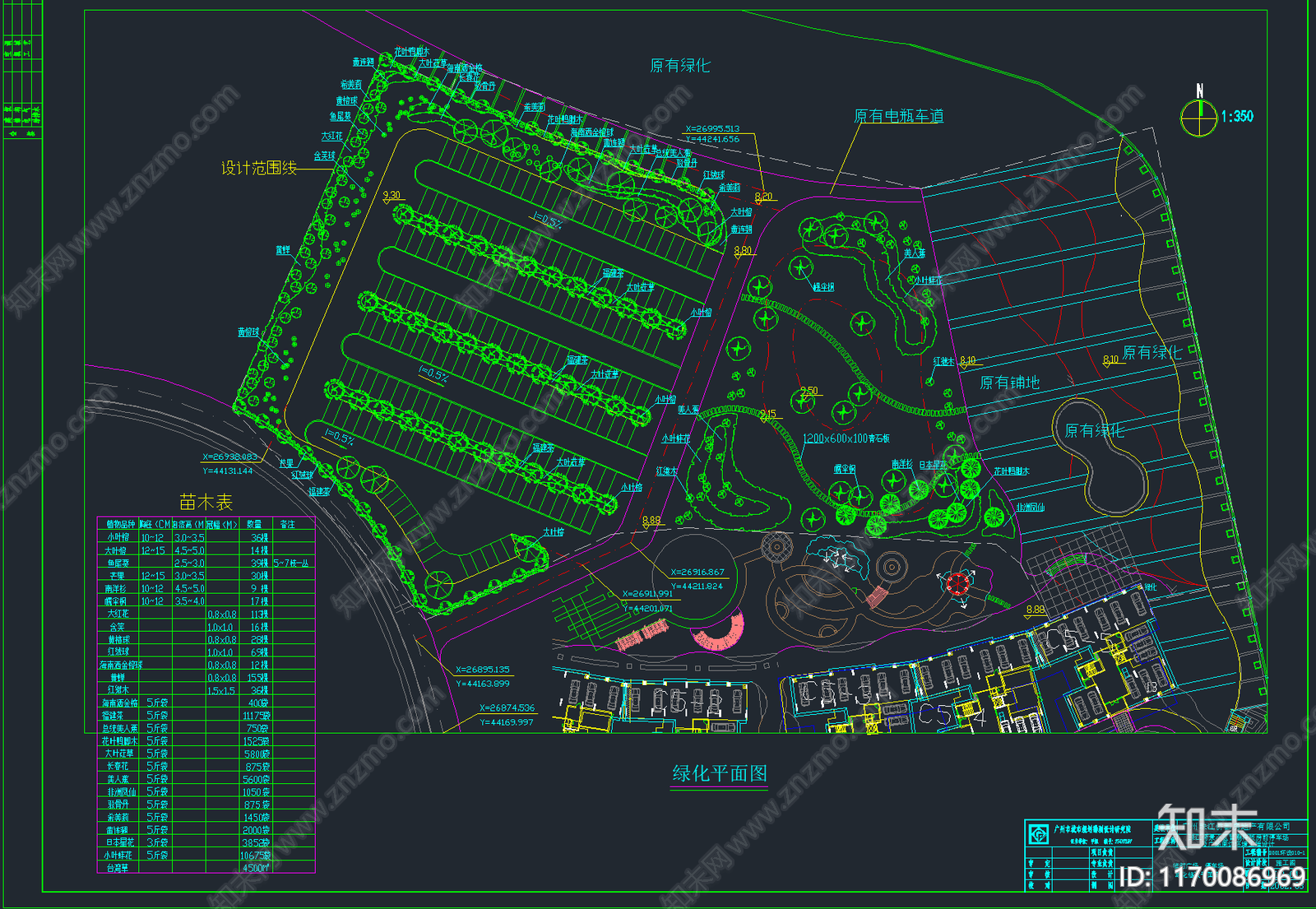Select the "台湾草" row name in table
This screenshot has height=909, width=1316.
tap(118, 868)
